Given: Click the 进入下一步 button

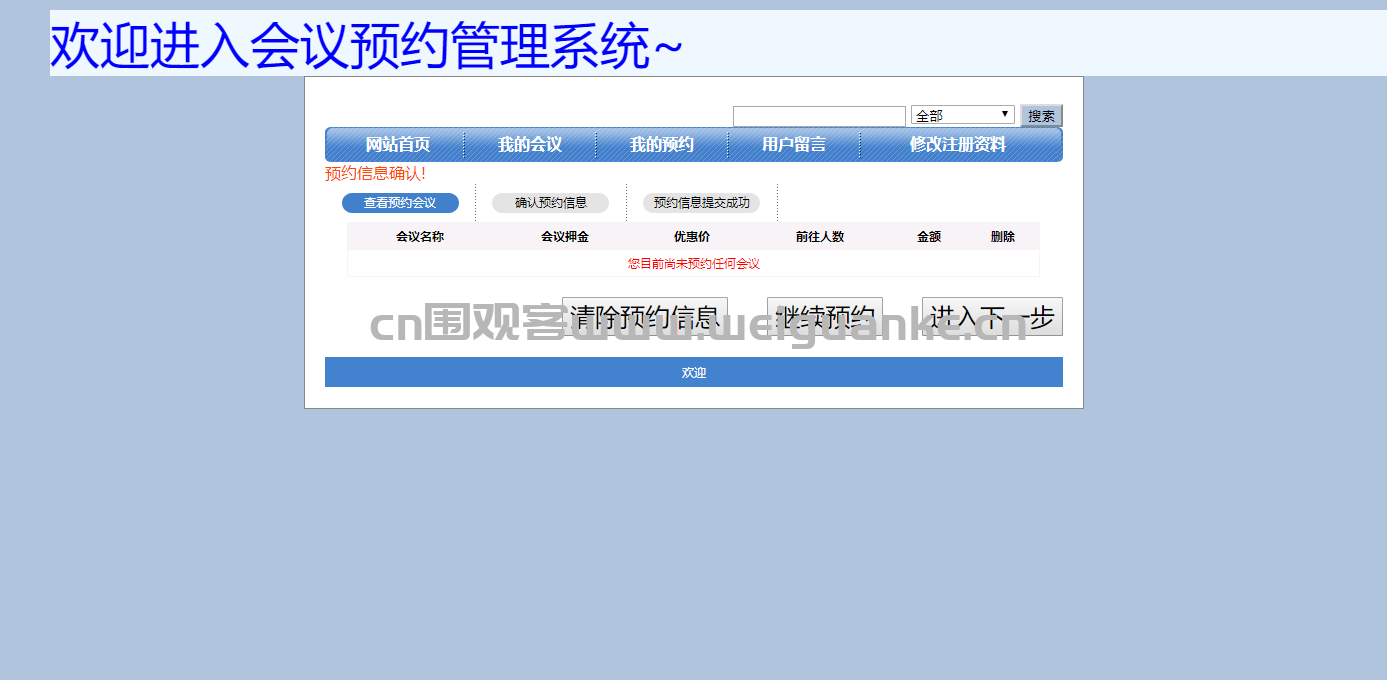Looking at the screenshot, I should click(x=992, y=317).
